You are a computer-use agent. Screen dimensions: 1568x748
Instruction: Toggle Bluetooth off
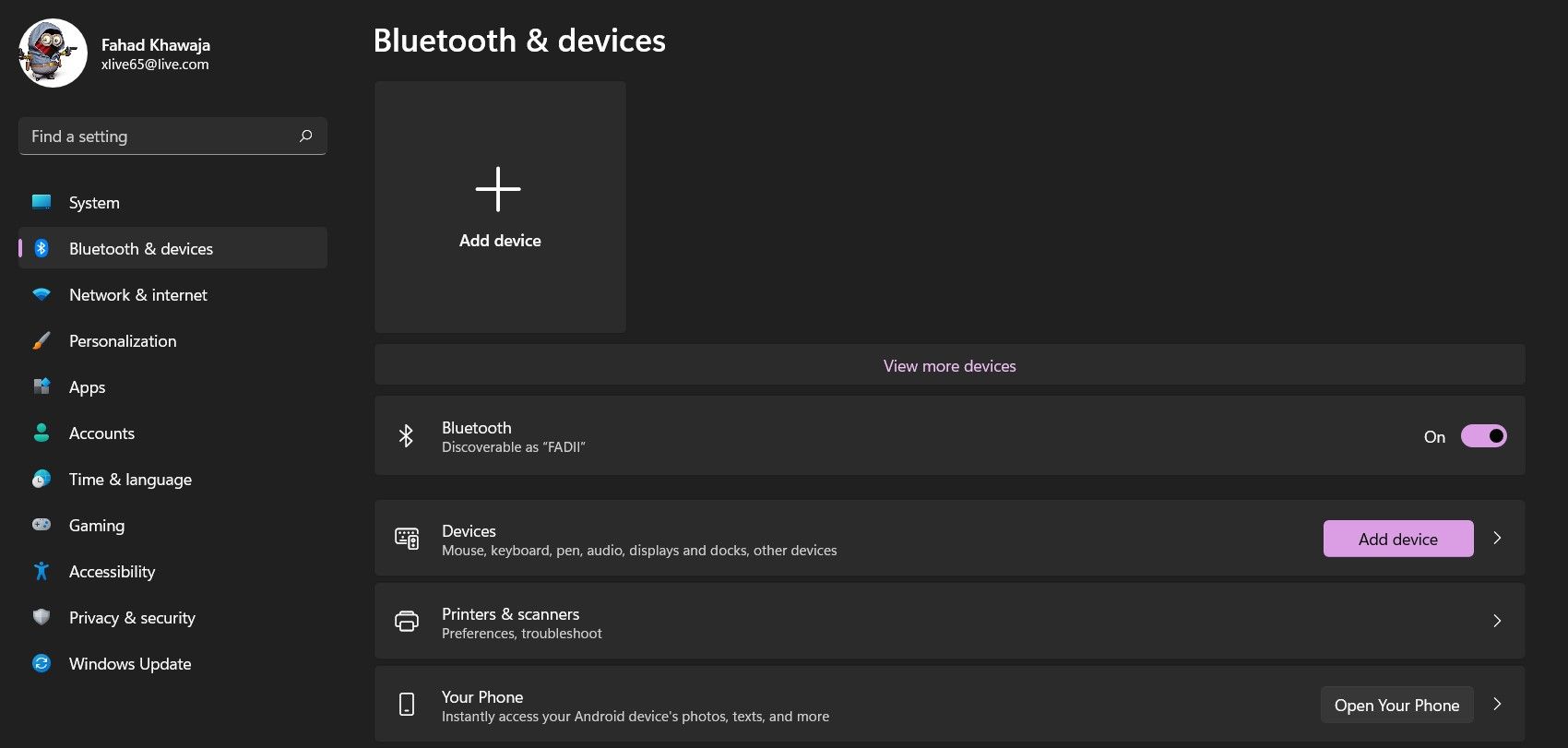1483,435
